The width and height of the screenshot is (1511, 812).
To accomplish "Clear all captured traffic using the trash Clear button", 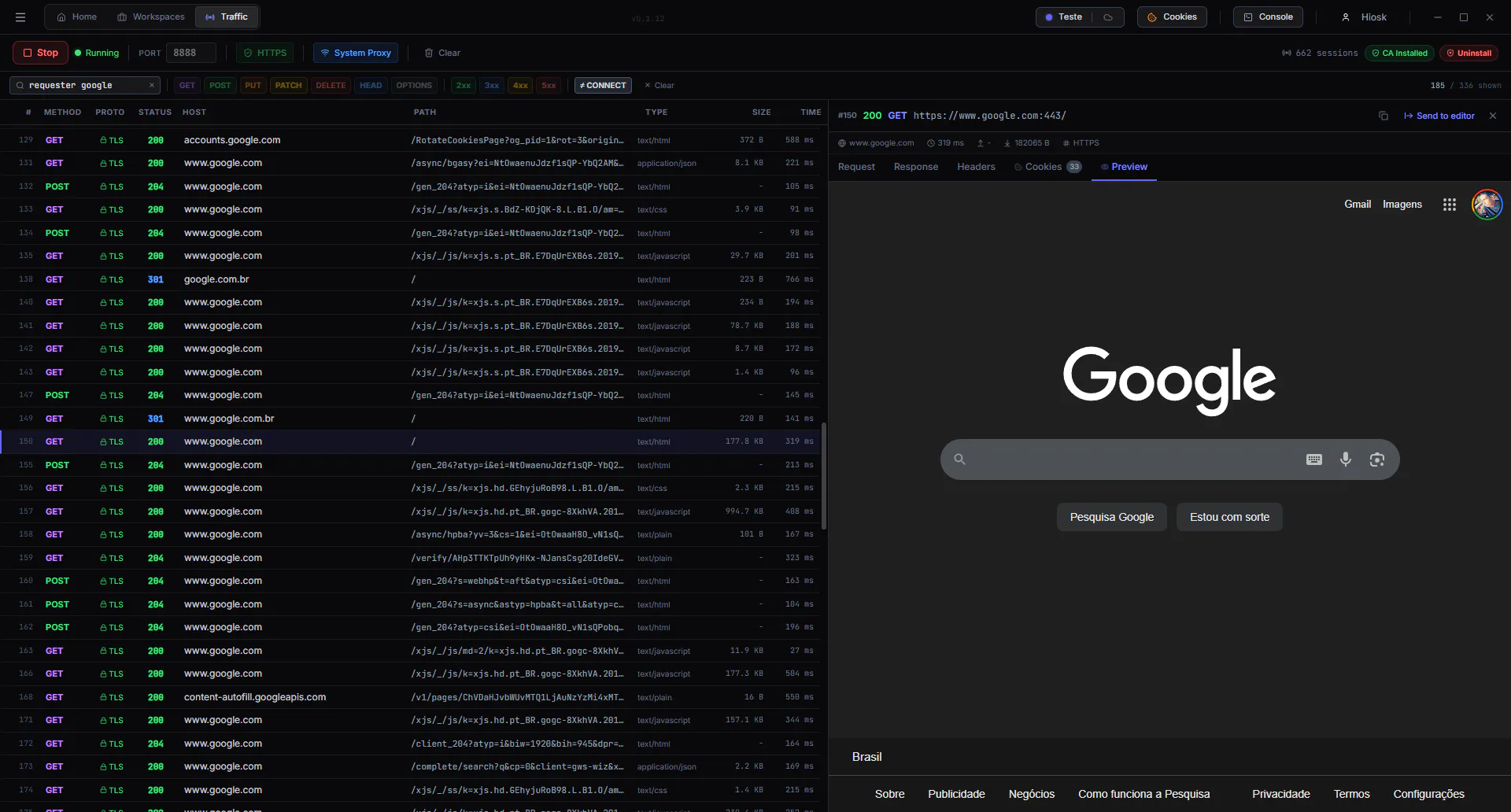I will click(442, 53).
